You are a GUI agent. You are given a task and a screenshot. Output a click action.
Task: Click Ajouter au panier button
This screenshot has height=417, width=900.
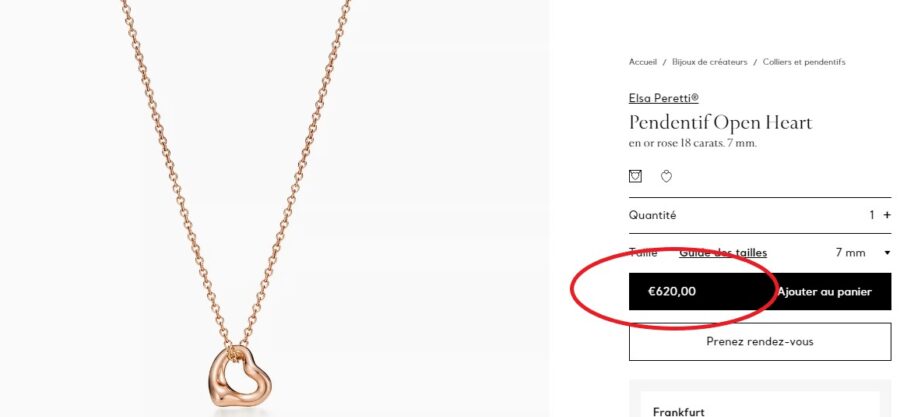[x=824, y=291]
